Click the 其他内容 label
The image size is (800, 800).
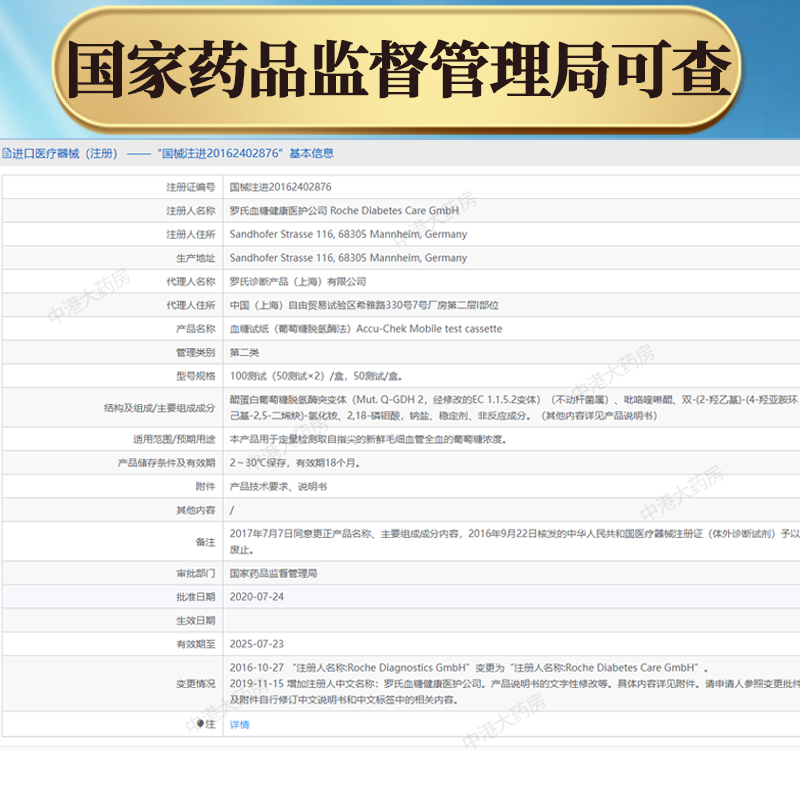click(196, 510)
